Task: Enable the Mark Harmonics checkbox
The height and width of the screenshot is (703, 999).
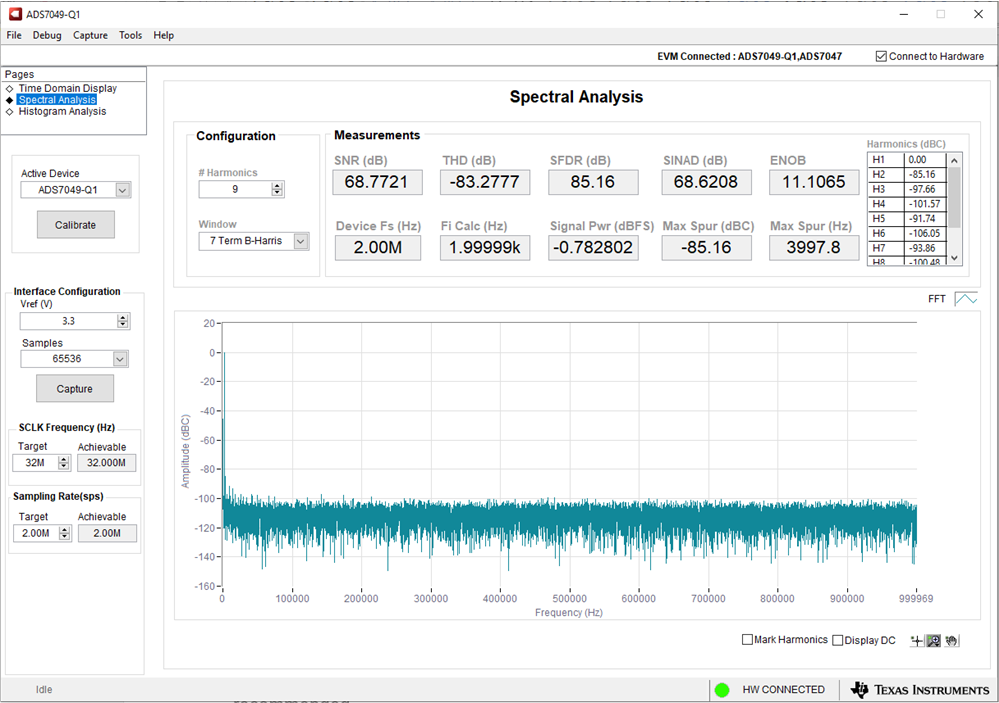Action: pos(748,640)
